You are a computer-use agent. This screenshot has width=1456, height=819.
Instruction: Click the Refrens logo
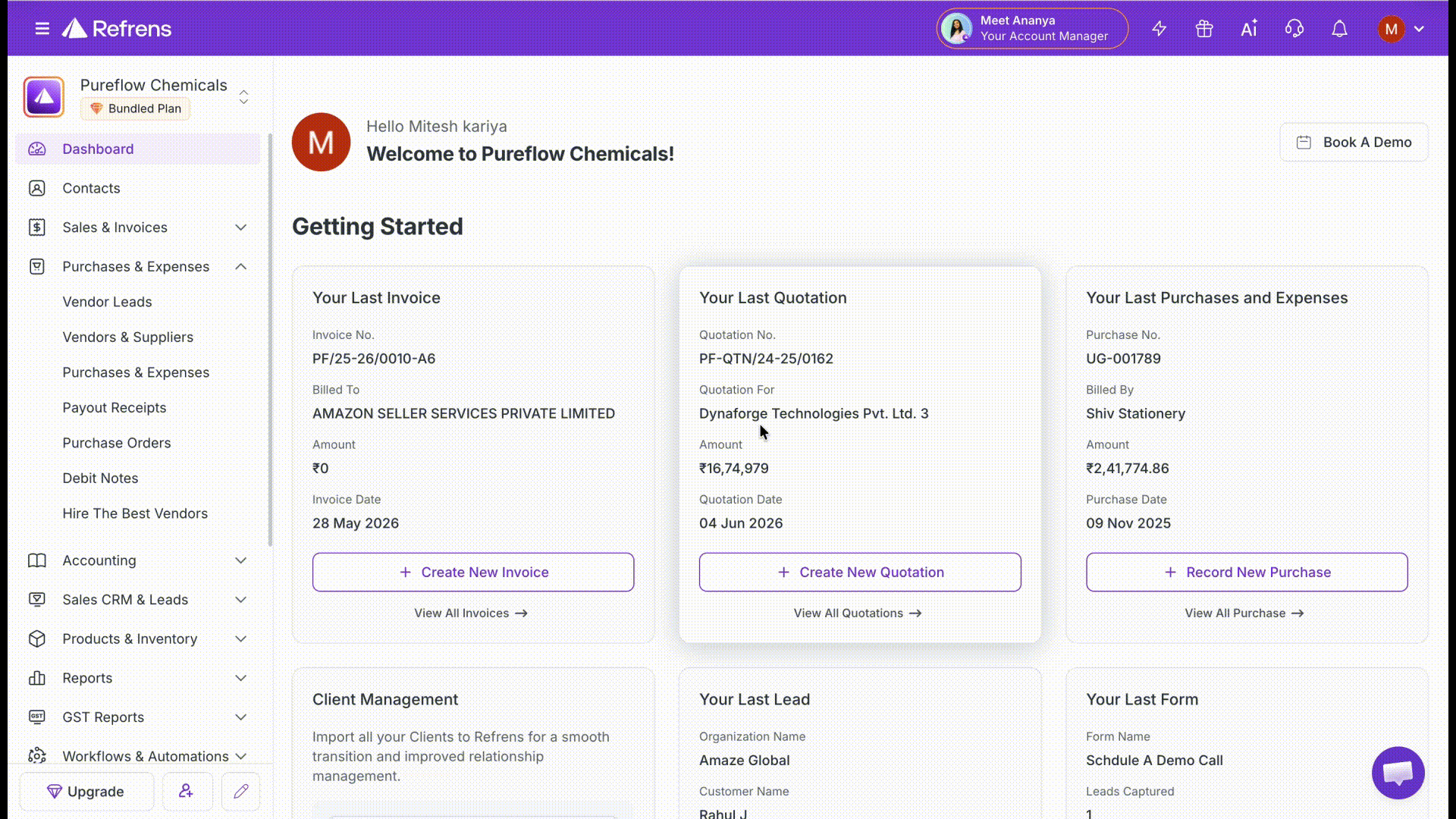pyautogui.click(x=117, y=29)
